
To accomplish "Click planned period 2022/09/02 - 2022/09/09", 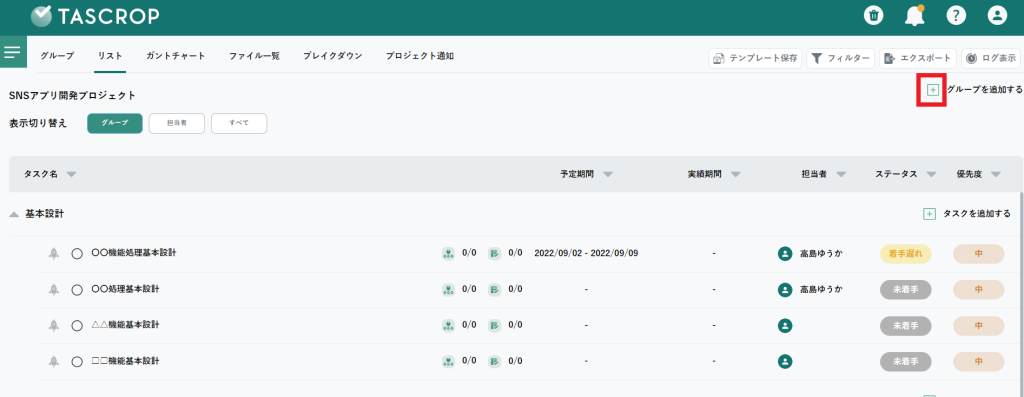I will 586,253.
